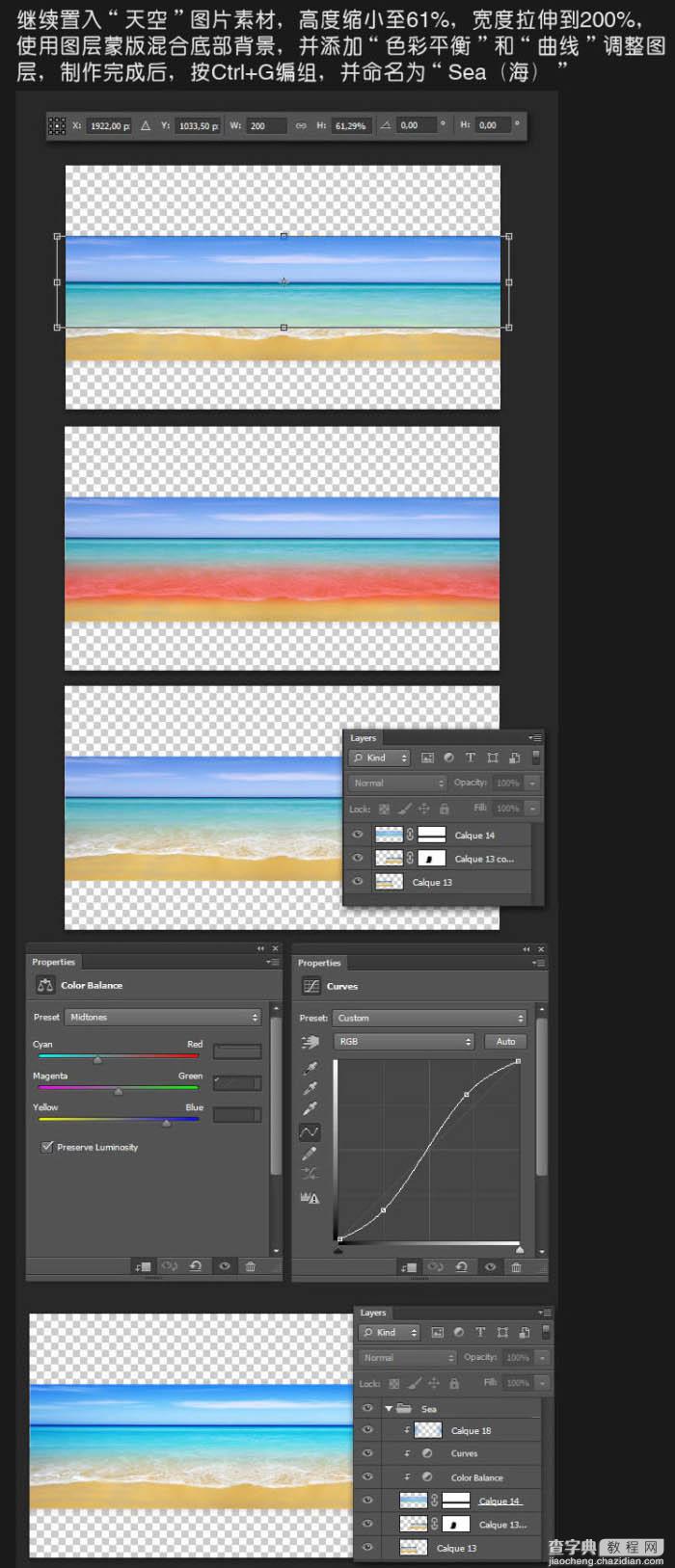Open the Color Balance tone Midtones dropdown
The width and height of the screenshot is (675, 1568).
[x=163, y=1017]
